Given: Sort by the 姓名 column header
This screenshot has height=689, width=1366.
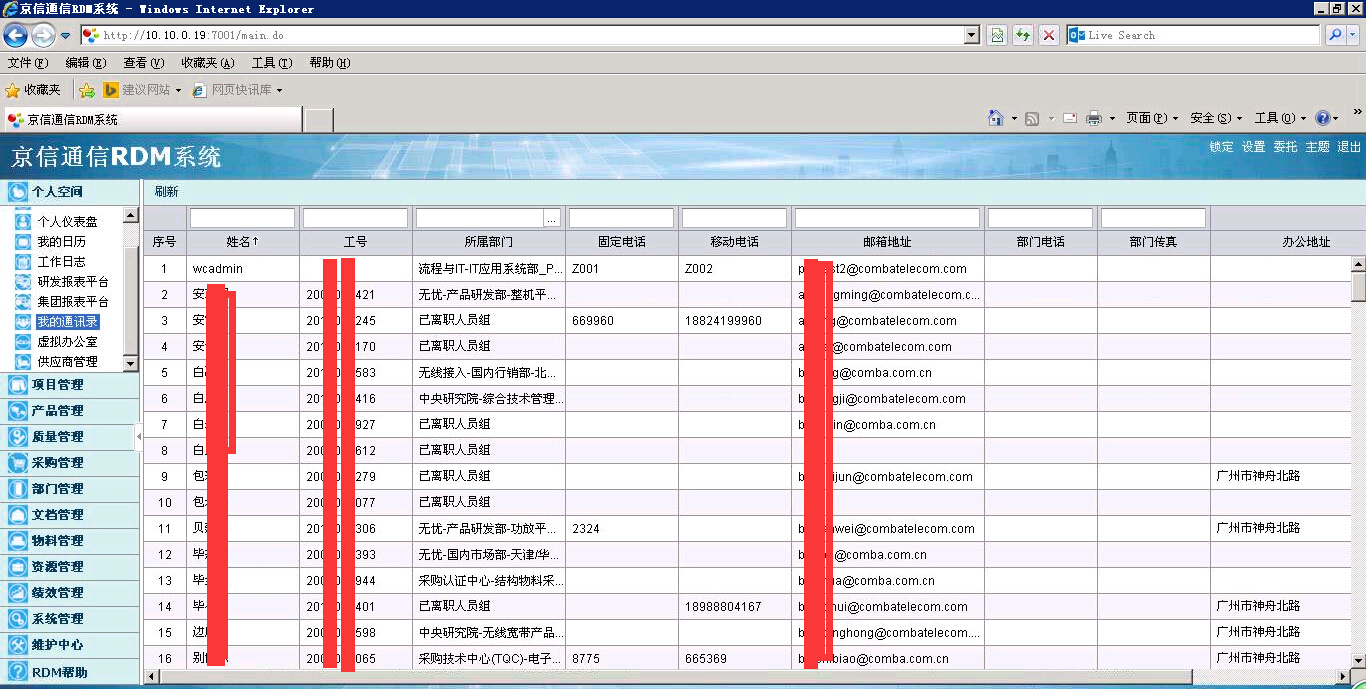Looking at the screenshot, I should pyautogui.click(x=242, y=242).
